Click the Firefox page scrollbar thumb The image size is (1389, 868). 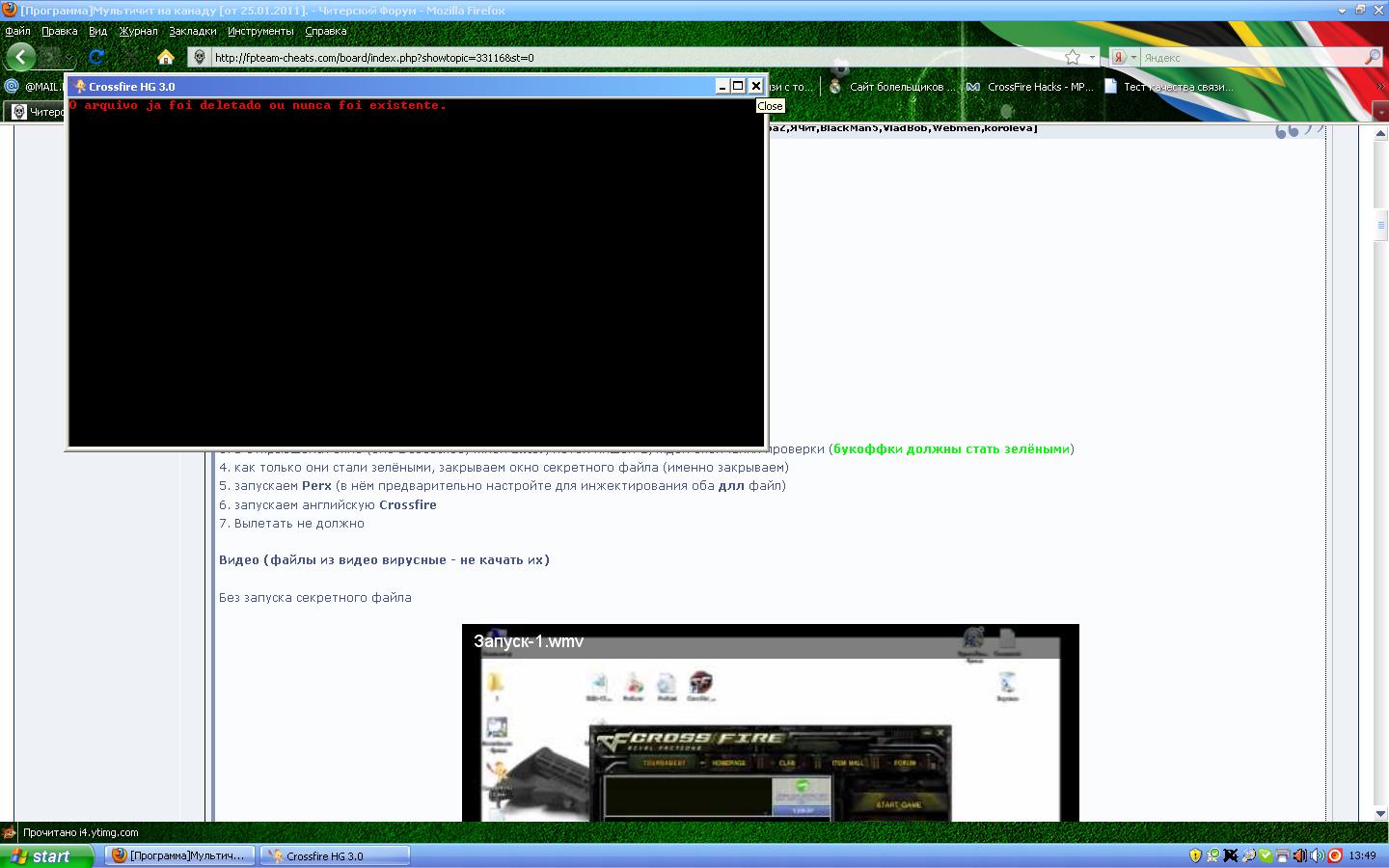click(x=1380, y=225)
